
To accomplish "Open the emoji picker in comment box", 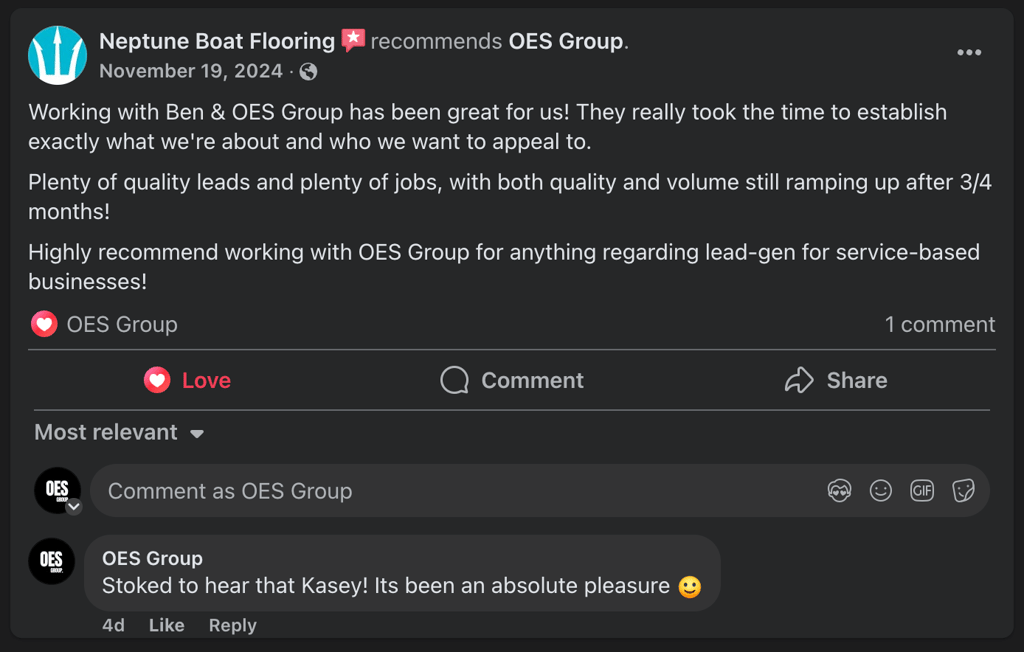I will [x=880, y=491].
